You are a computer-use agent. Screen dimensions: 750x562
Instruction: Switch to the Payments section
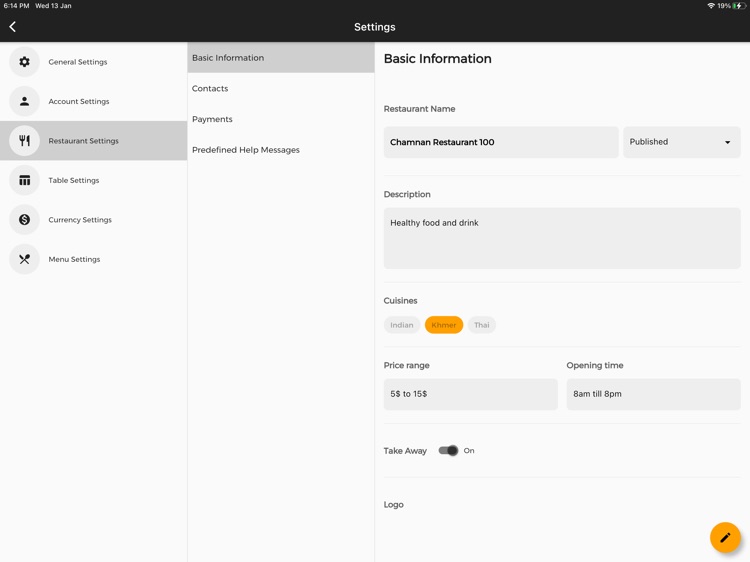(x=281, y=119)
